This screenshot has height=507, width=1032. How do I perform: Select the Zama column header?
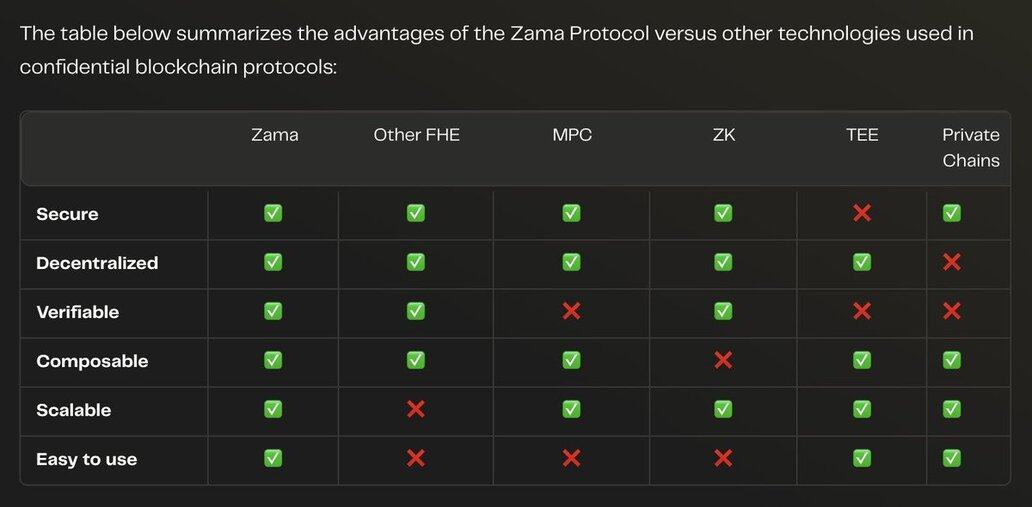pyautogui.click(x=274, y=134)
